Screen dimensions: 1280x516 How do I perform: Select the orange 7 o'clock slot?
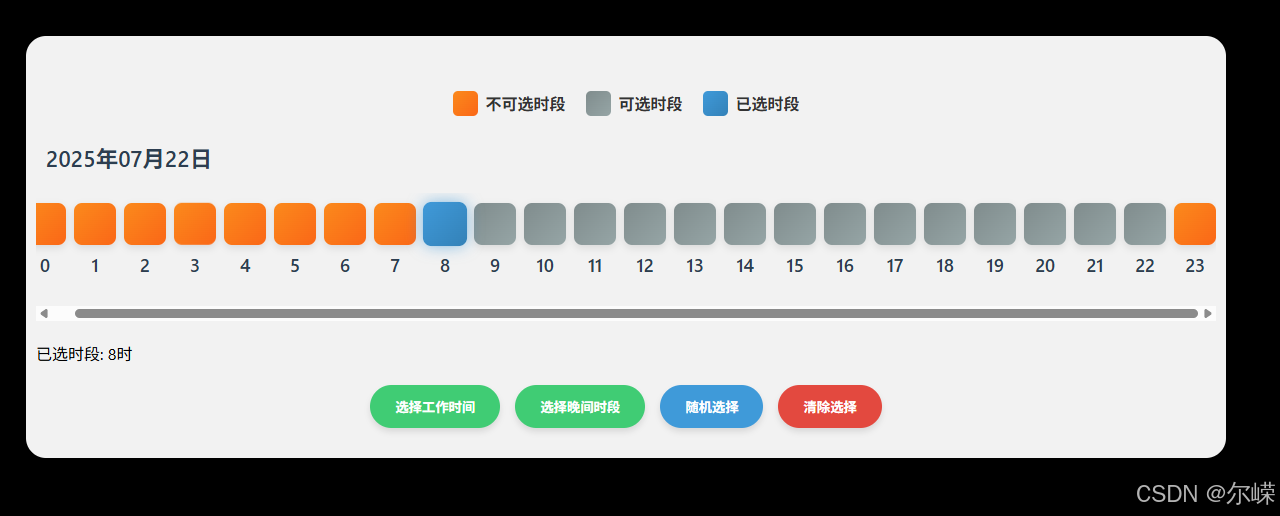395,224
